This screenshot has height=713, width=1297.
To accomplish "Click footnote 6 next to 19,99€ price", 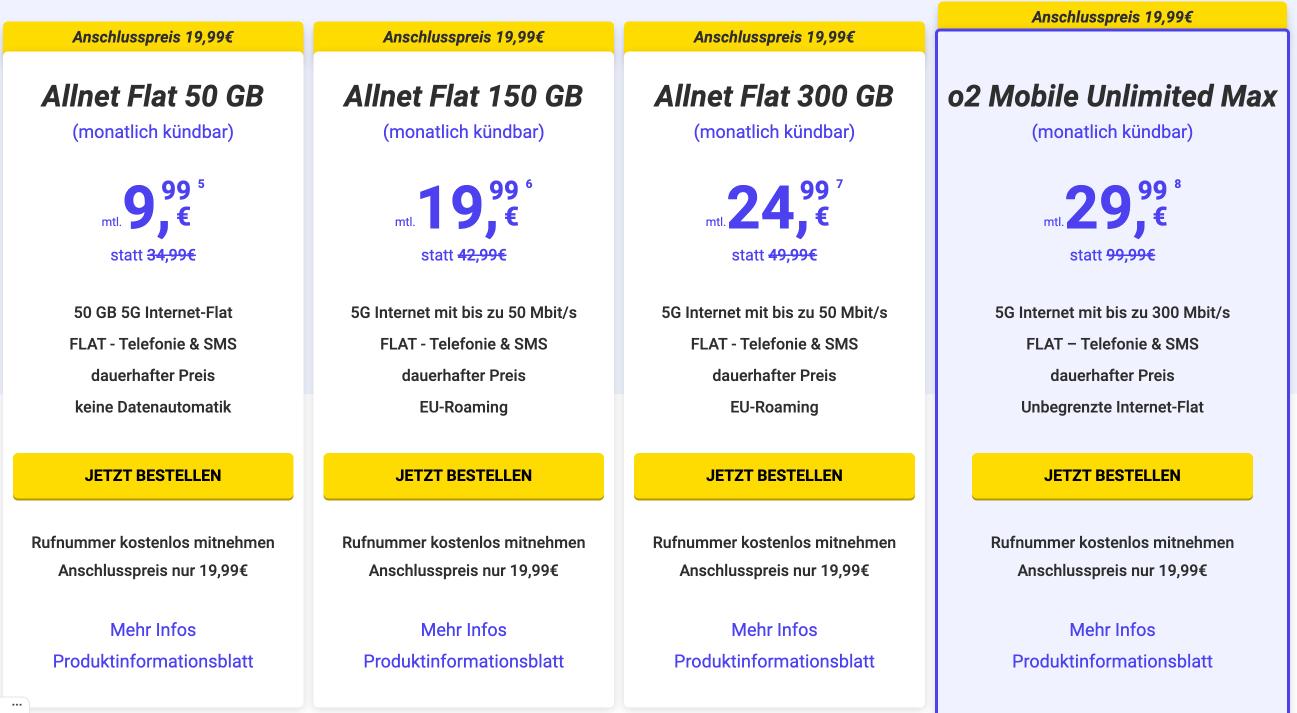I will [x=529, y=184].
